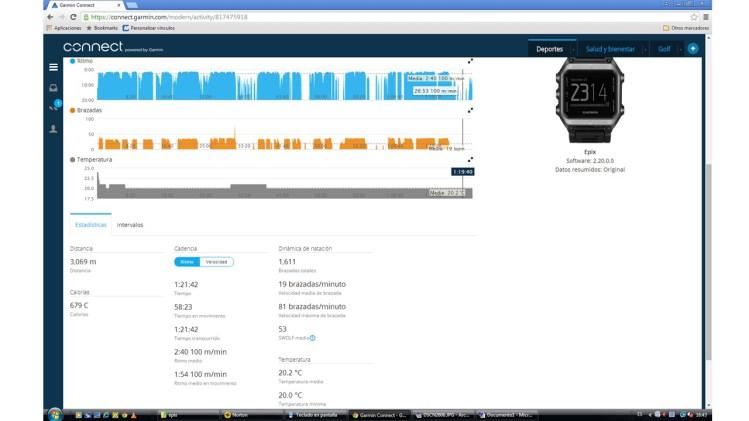
Task: Toggle the Brazadas series legend dot
Action: (73, 110)
